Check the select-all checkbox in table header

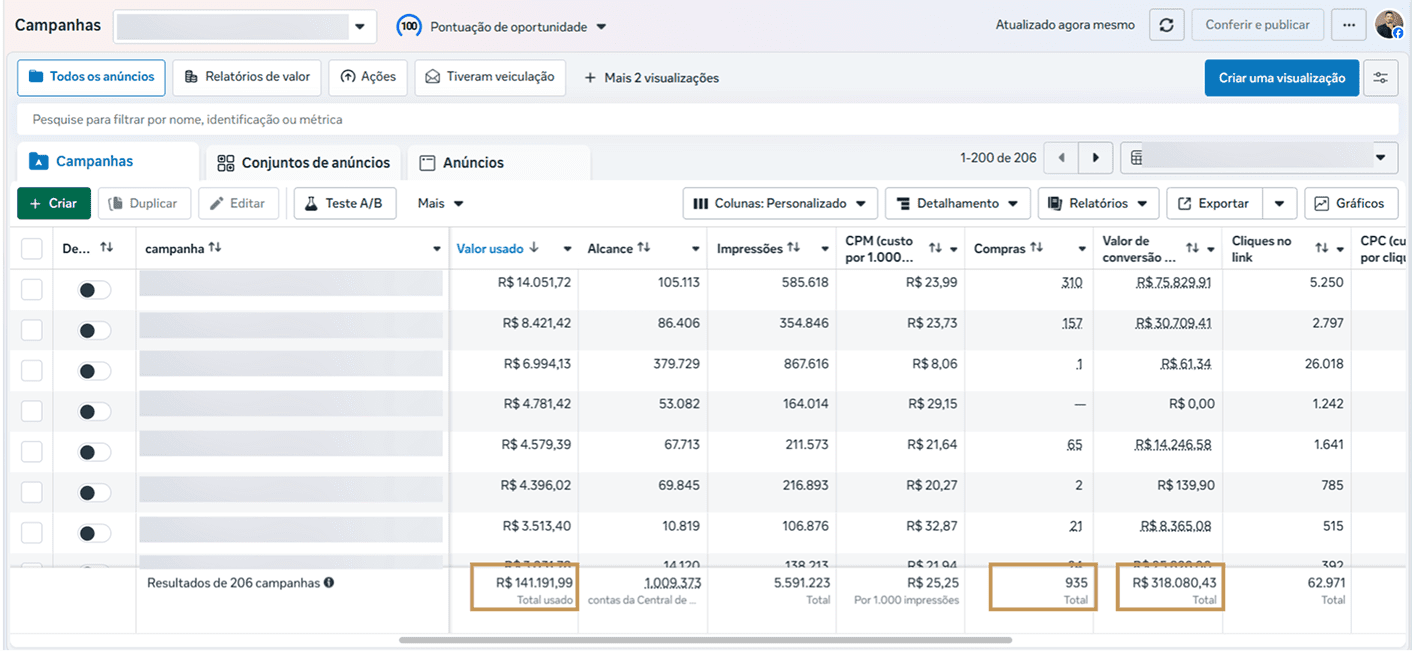click(x=32, y=248)
